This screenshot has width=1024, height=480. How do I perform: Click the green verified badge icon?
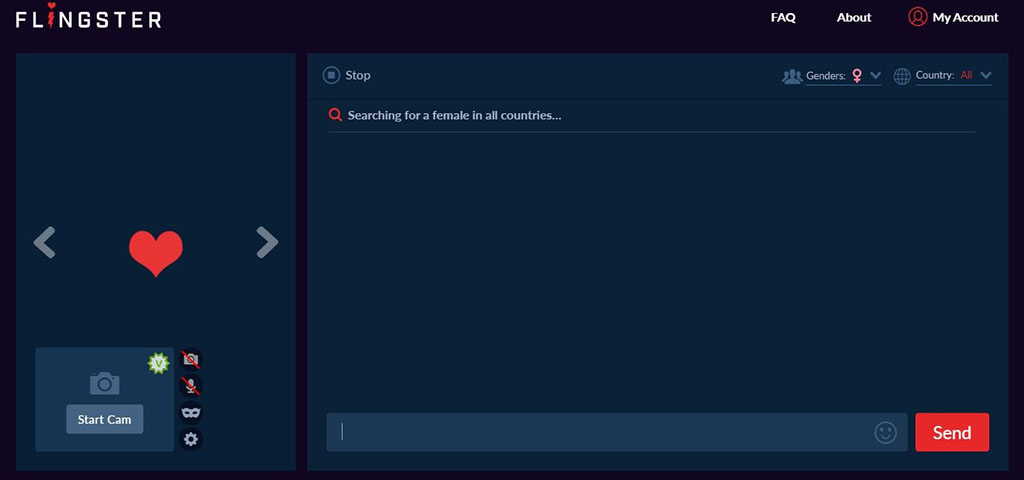158,363
